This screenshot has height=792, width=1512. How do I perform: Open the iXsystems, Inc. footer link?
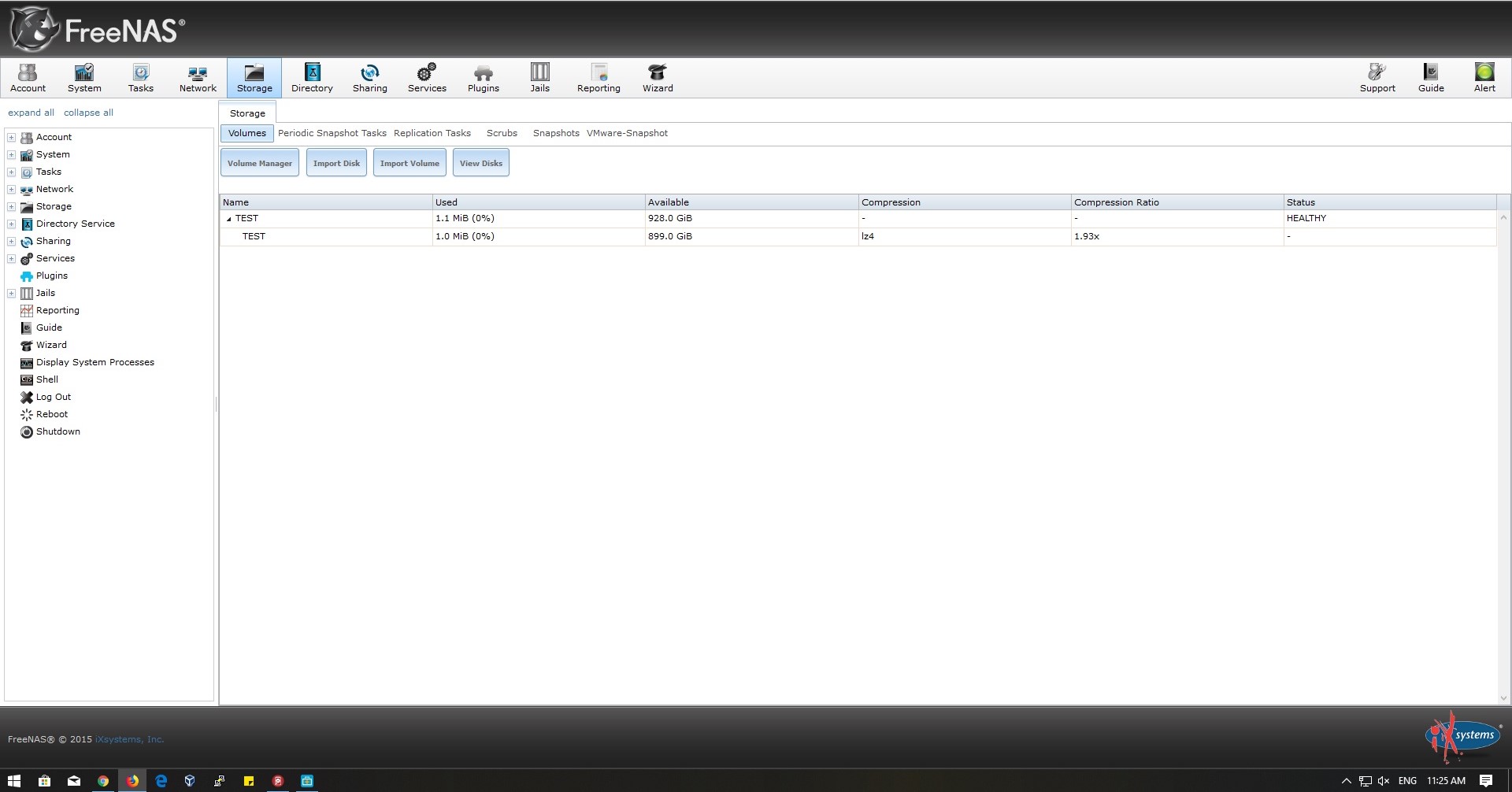pyautogui.click(x=130, y=739)
